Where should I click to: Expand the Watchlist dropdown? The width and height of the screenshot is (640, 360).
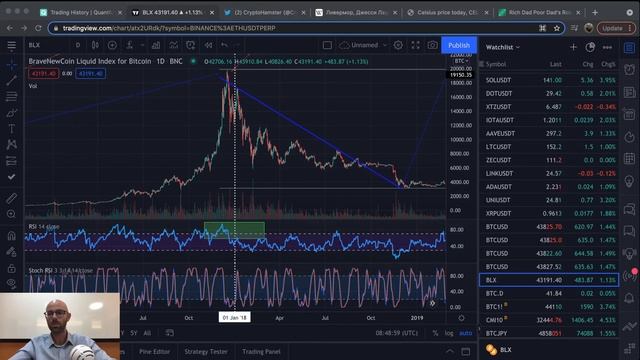(x=503, y=47)
